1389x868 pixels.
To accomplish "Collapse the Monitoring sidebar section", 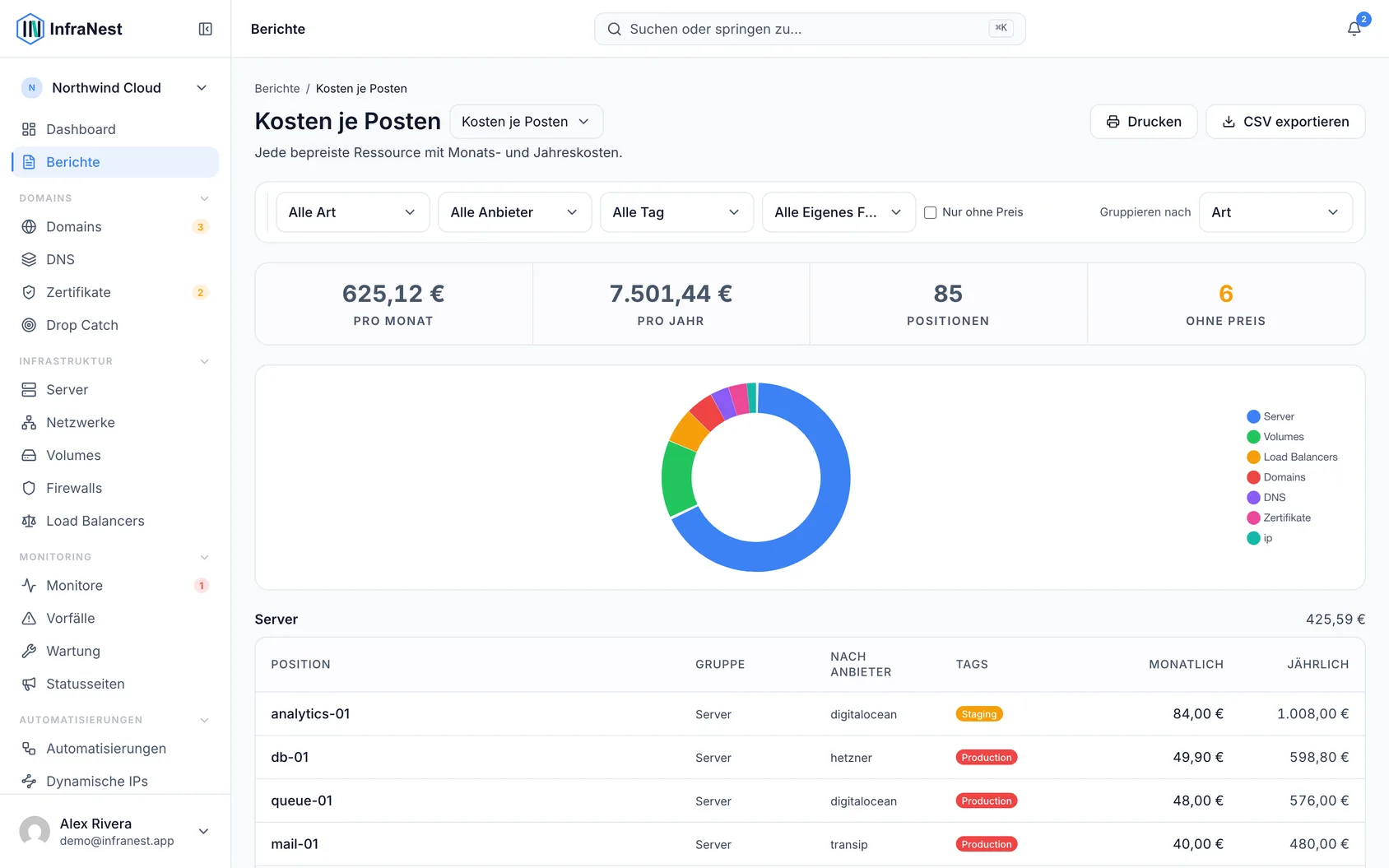I will click(204, 557).
